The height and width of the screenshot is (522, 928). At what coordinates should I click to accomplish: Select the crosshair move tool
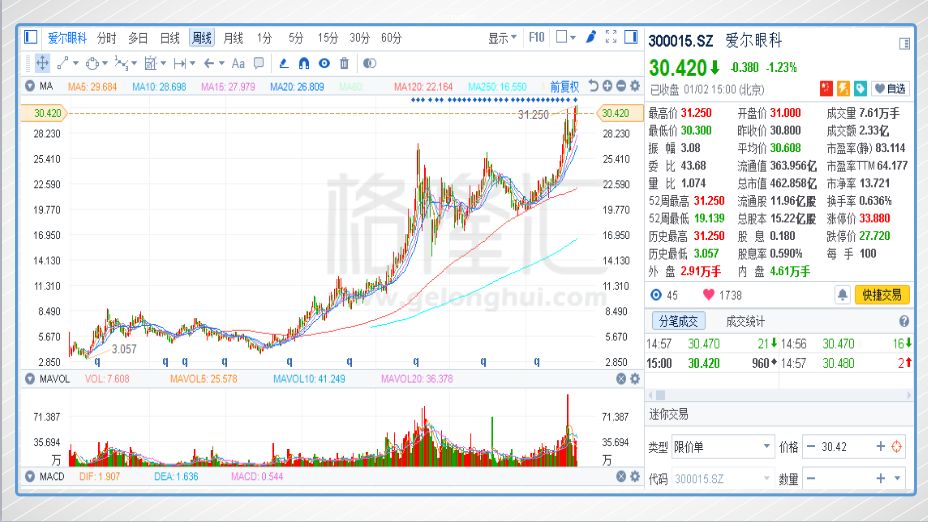click(42, 63)
